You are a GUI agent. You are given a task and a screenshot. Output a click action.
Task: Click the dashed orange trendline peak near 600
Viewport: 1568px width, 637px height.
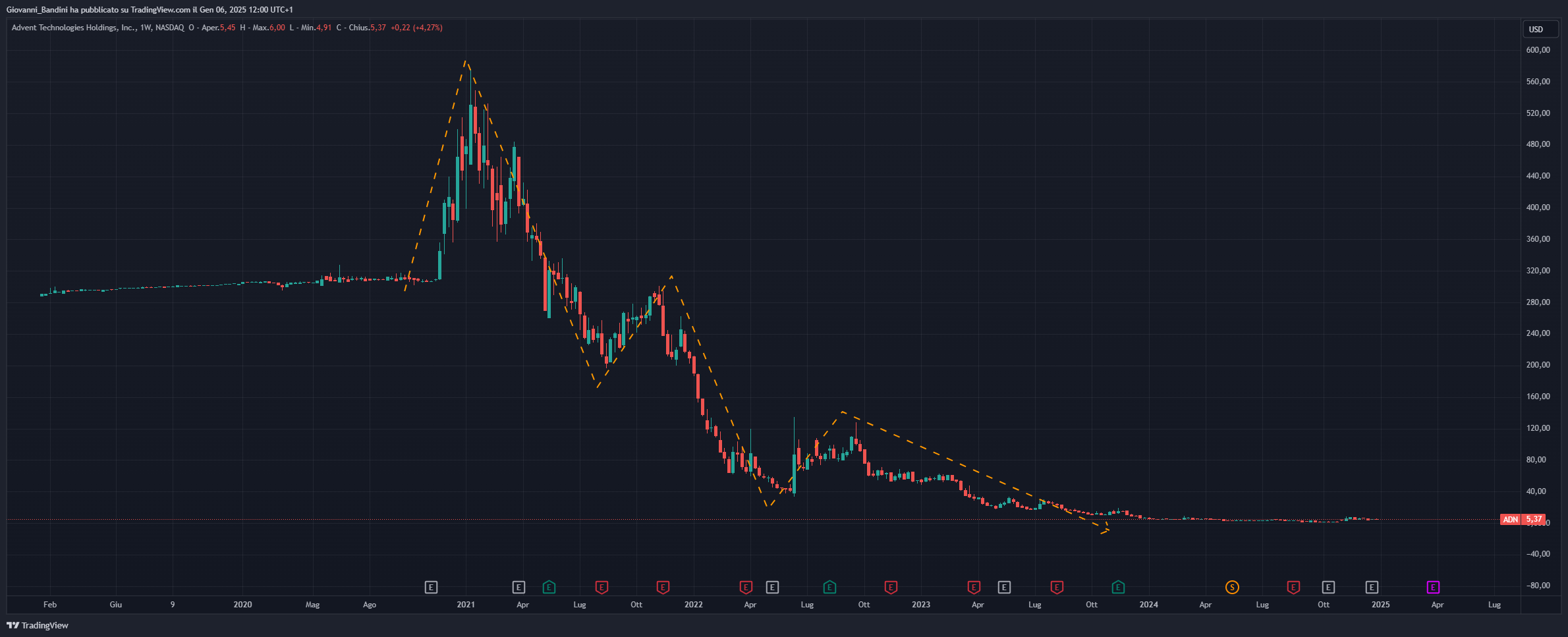466,63
